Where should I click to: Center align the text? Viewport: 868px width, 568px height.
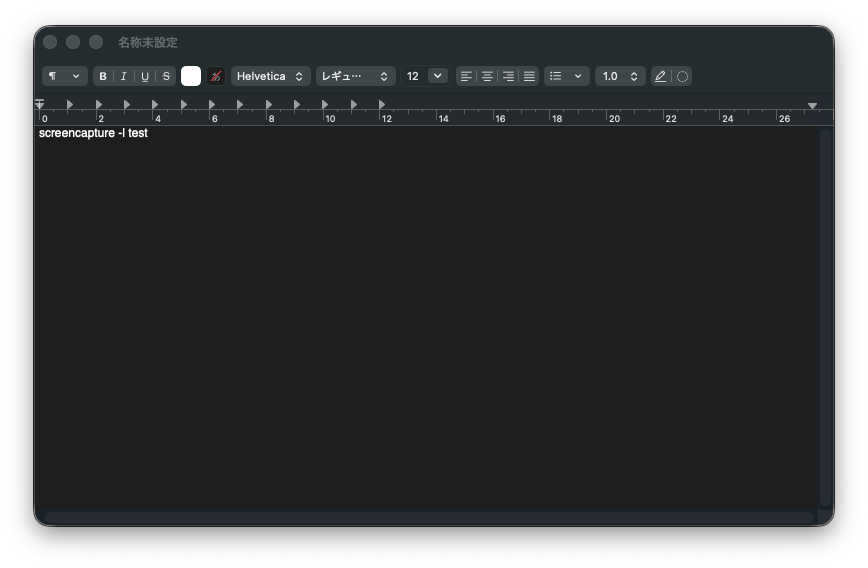point(487,76)
